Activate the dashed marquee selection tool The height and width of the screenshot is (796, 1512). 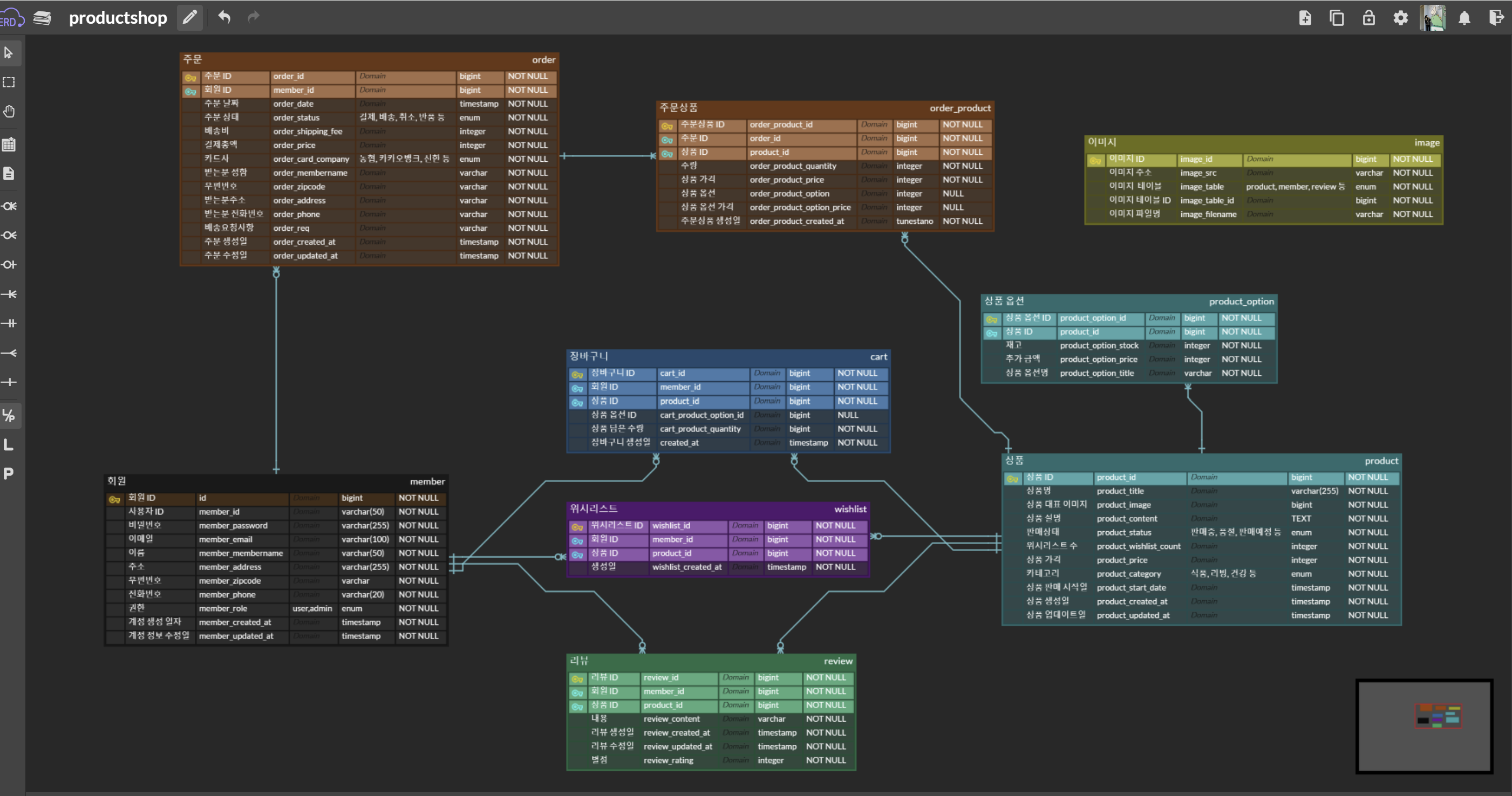(9, 83)
